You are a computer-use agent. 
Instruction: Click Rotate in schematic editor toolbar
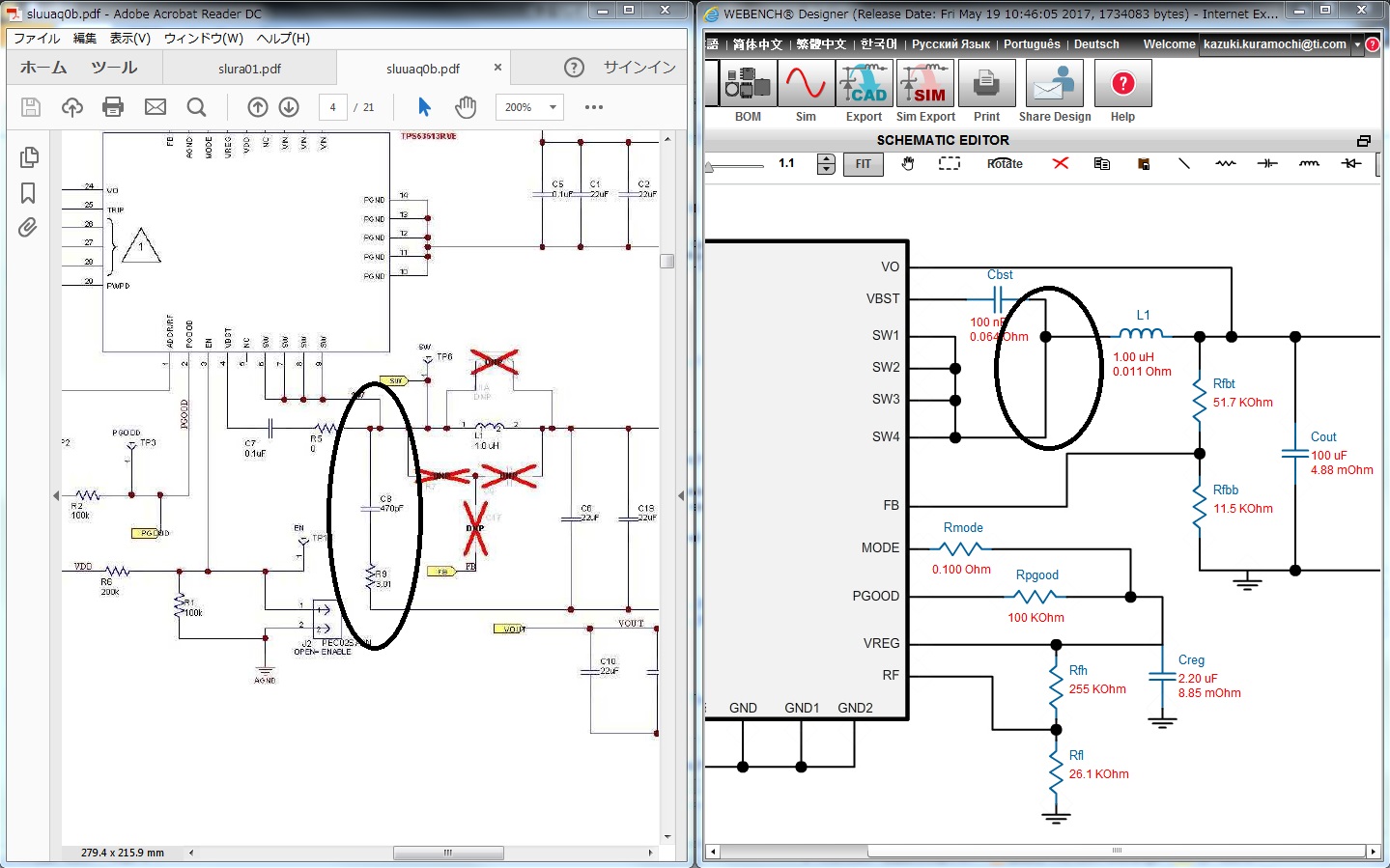pos(1005,164)
